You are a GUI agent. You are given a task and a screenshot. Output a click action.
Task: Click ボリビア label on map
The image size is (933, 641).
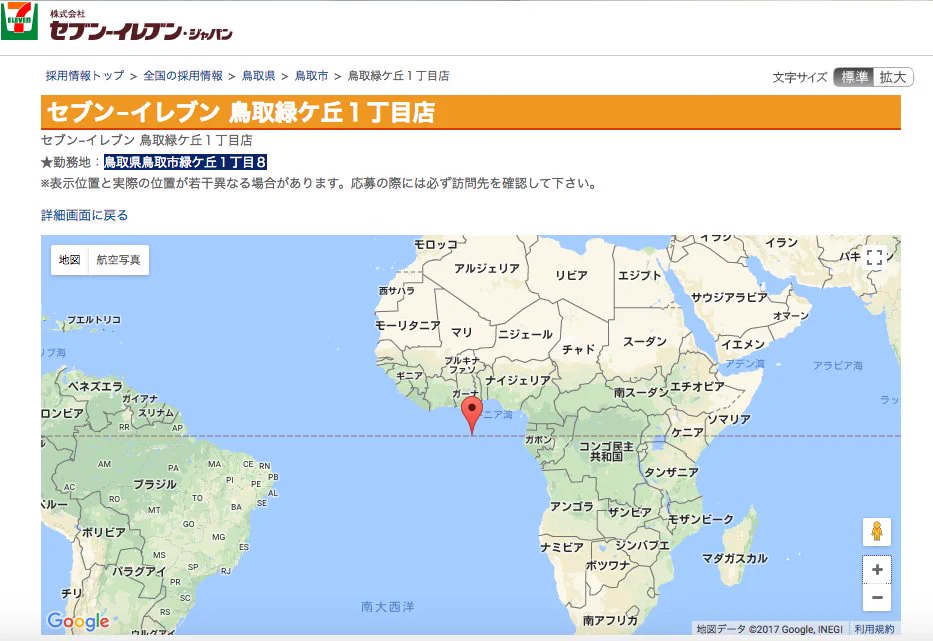pyautogui.click(x=103, y=532)
